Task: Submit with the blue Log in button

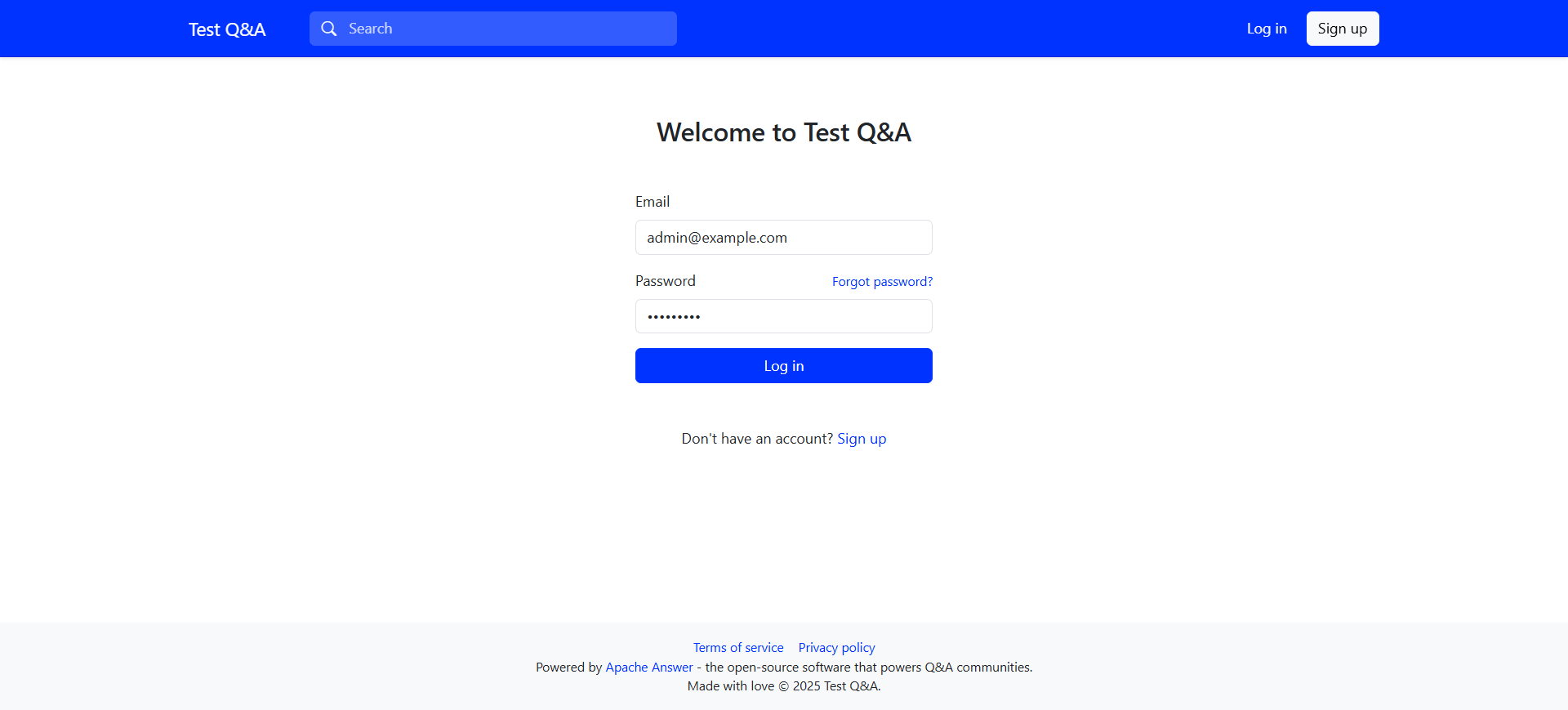Action: pos(784,365)
